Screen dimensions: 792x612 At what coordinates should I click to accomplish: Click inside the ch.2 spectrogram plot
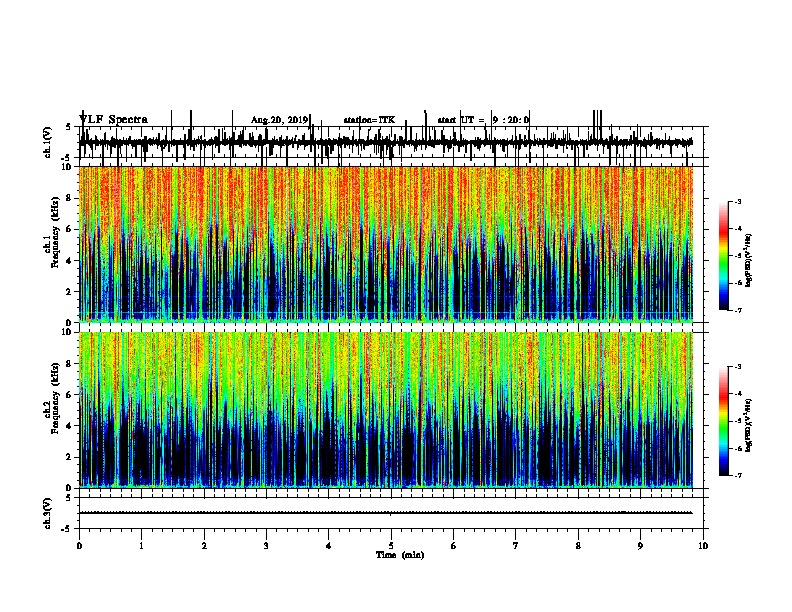point(386,410)
